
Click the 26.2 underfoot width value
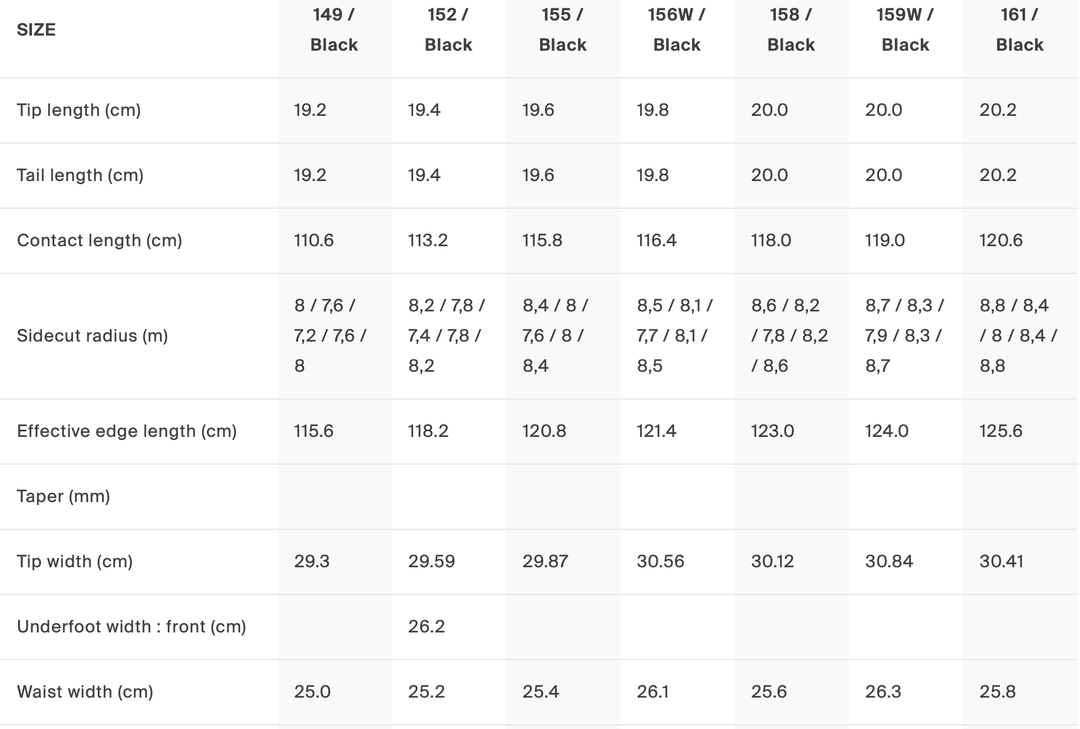pos(426,626)
